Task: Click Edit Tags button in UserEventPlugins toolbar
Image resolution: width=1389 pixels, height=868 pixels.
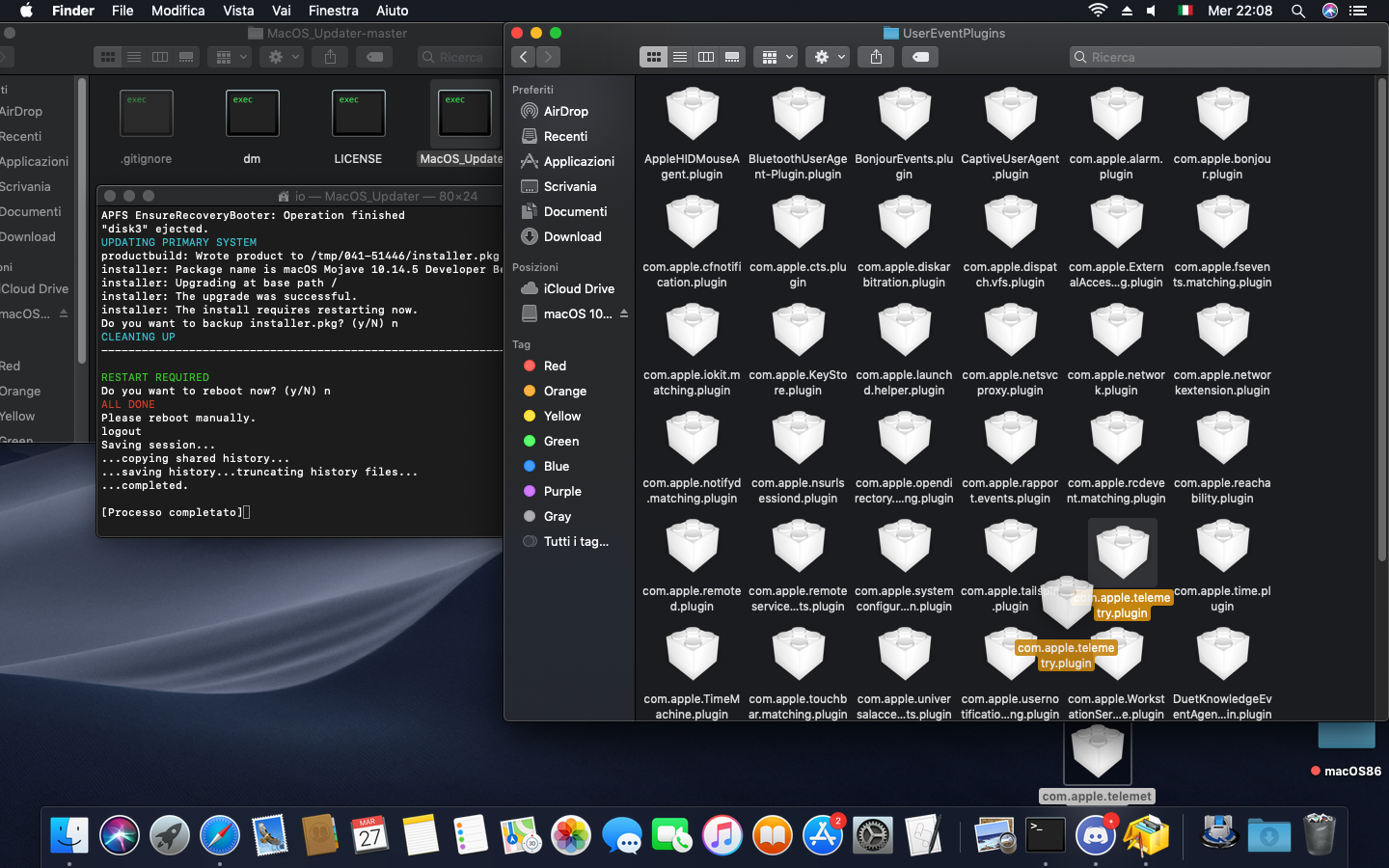Action: pos(920,57)
